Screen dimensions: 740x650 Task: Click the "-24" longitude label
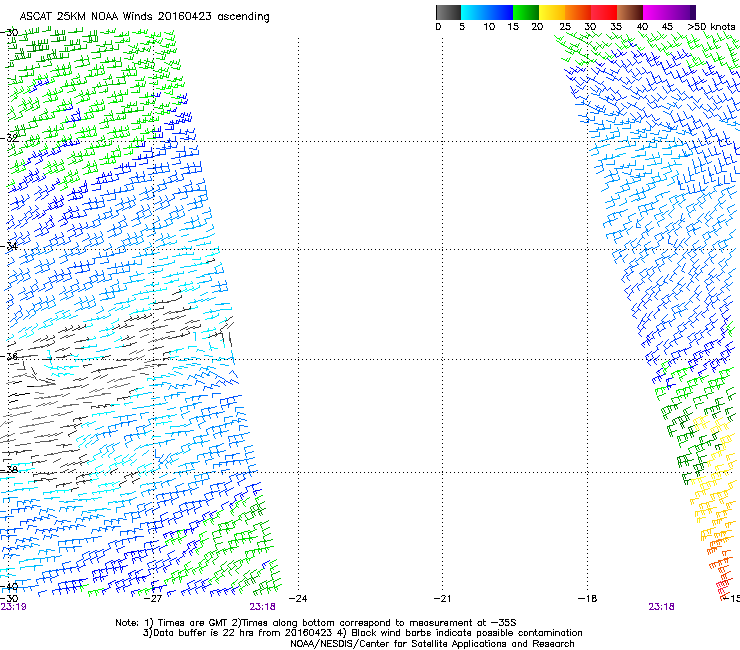pyautogui.click(x=298, y=599)
